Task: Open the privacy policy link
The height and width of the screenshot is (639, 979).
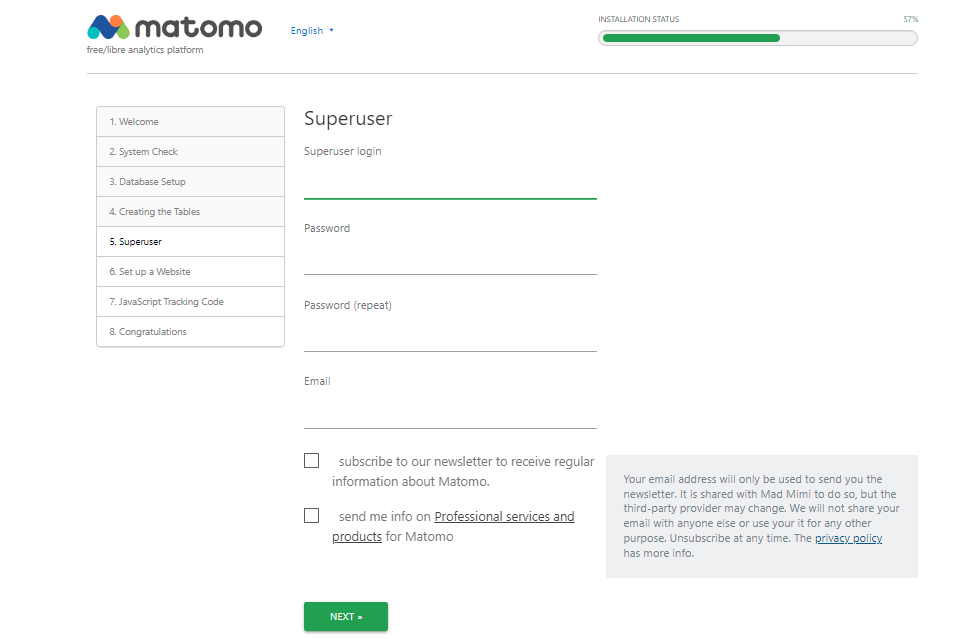Action: point(848,539)
